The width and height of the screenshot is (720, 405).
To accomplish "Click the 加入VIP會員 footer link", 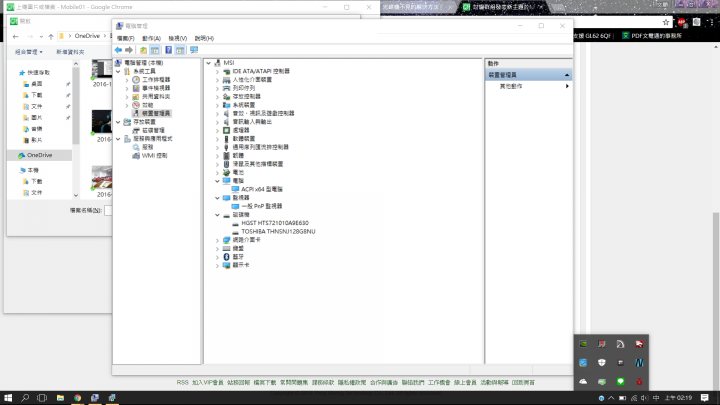I will [x=208, y=382].
